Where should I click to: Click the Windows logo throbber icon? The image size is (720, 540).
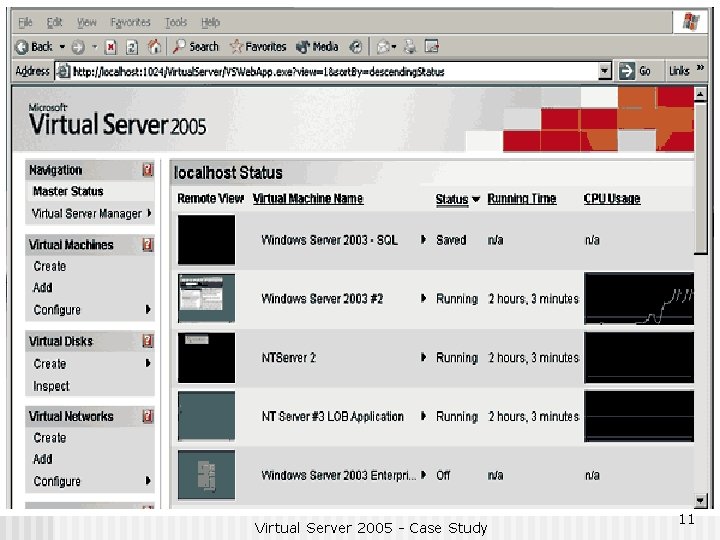(691, 22)
